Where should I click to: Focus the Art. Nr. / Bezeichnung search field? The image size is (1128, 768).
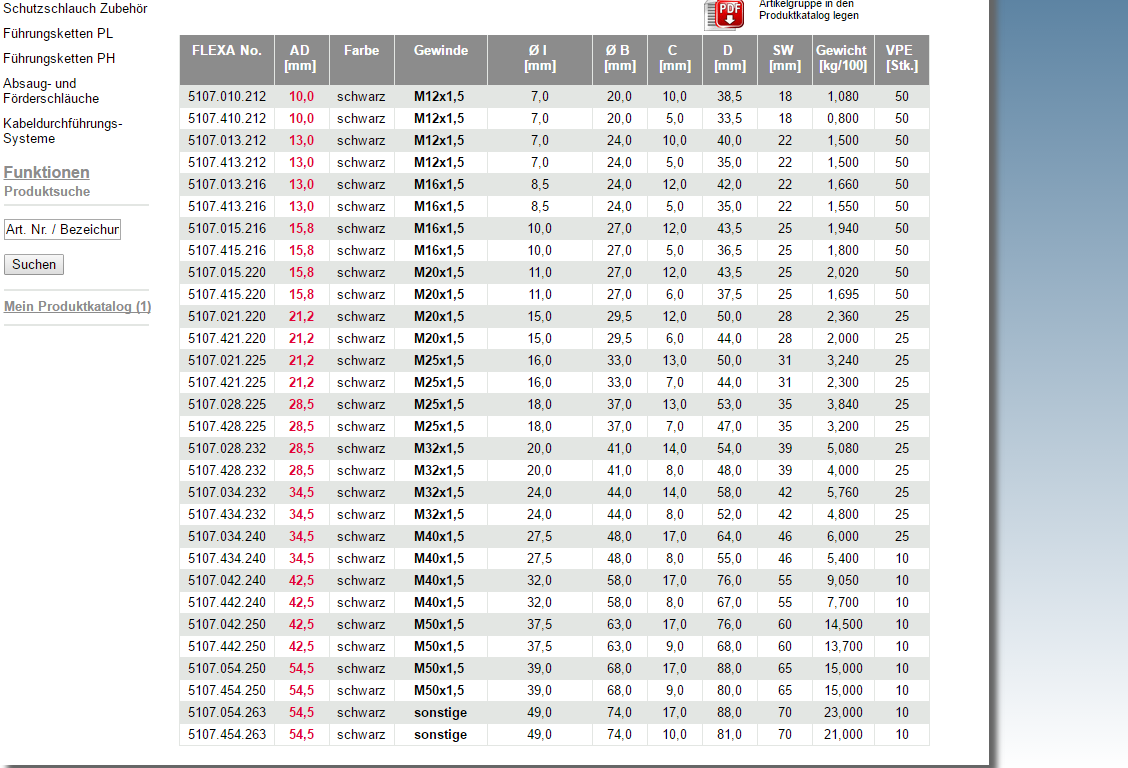pos(63,229)
